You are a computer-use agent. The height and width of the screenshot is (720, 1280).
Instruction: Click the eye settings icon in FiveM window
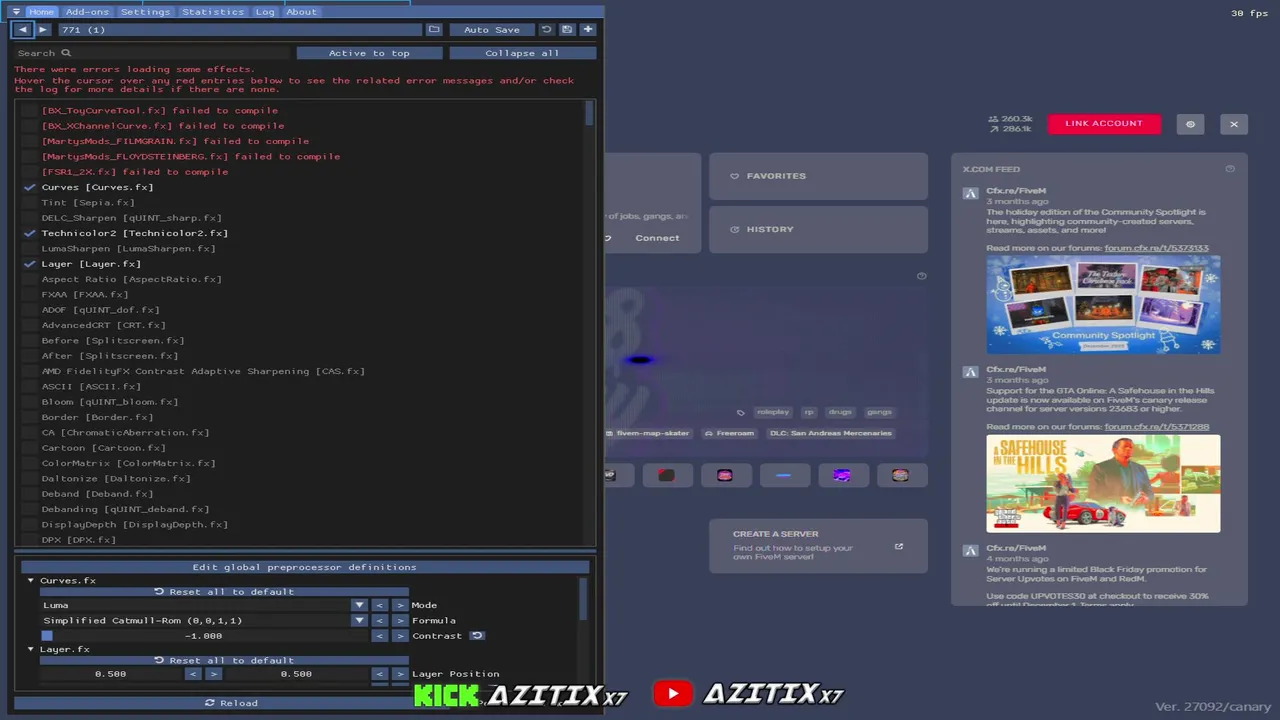[x=1190, y=124]
